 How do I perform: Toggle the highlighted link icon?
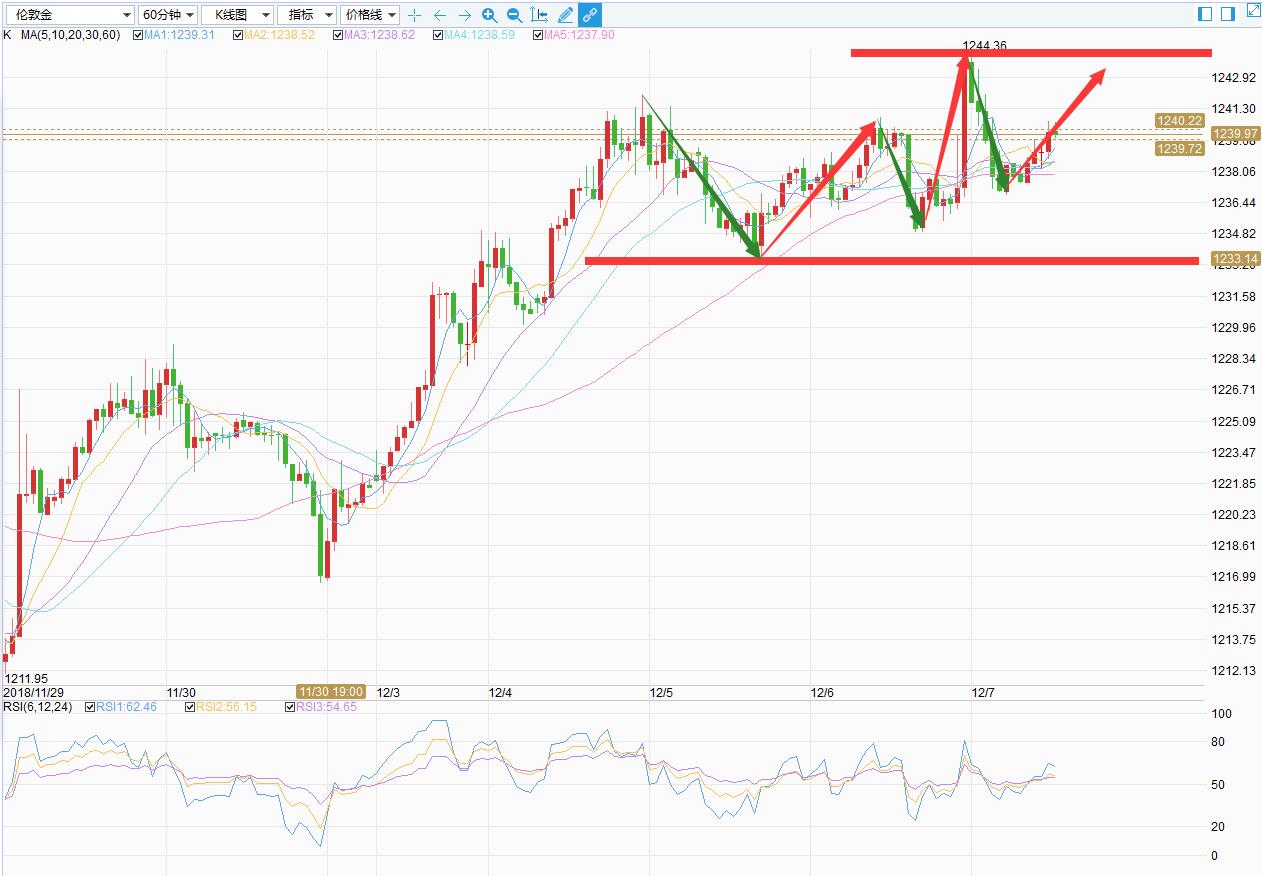[x=590, y=15]
